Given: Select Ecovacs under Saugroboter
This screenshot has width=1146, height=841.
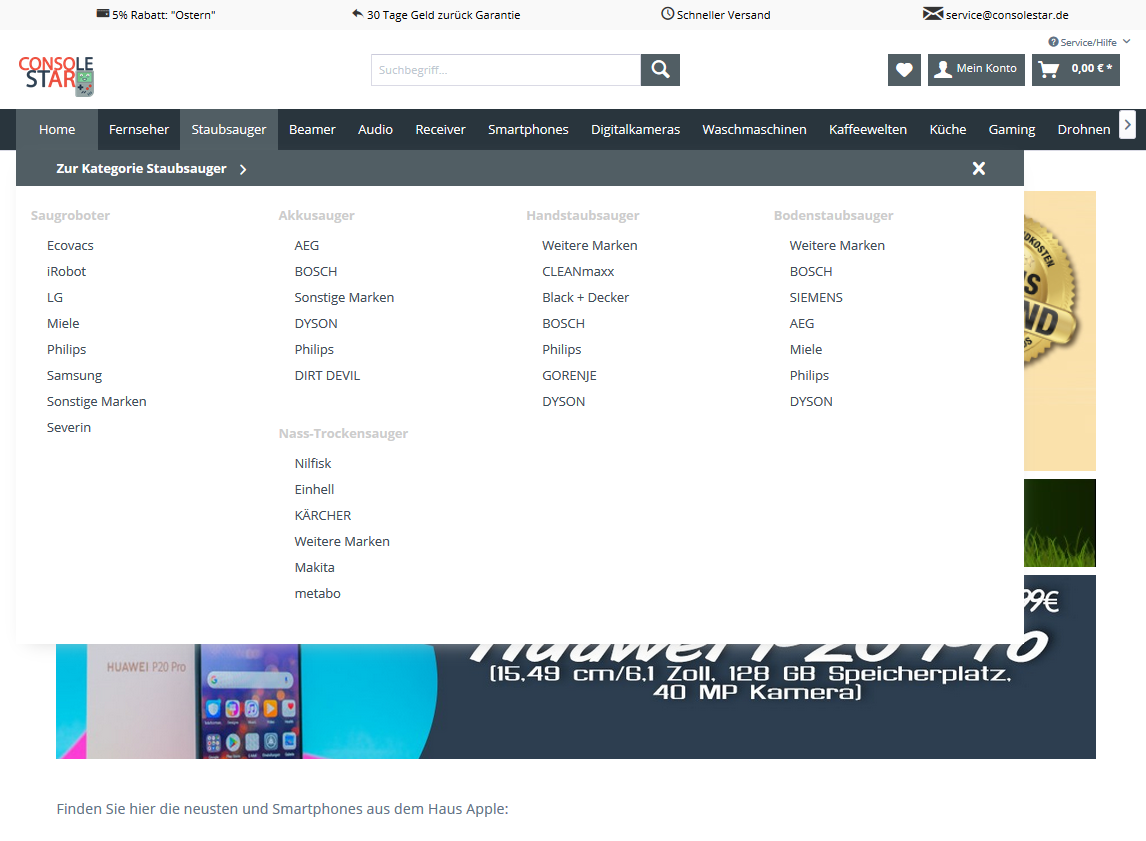Looking at the screenshot, I should click(70, 246).
